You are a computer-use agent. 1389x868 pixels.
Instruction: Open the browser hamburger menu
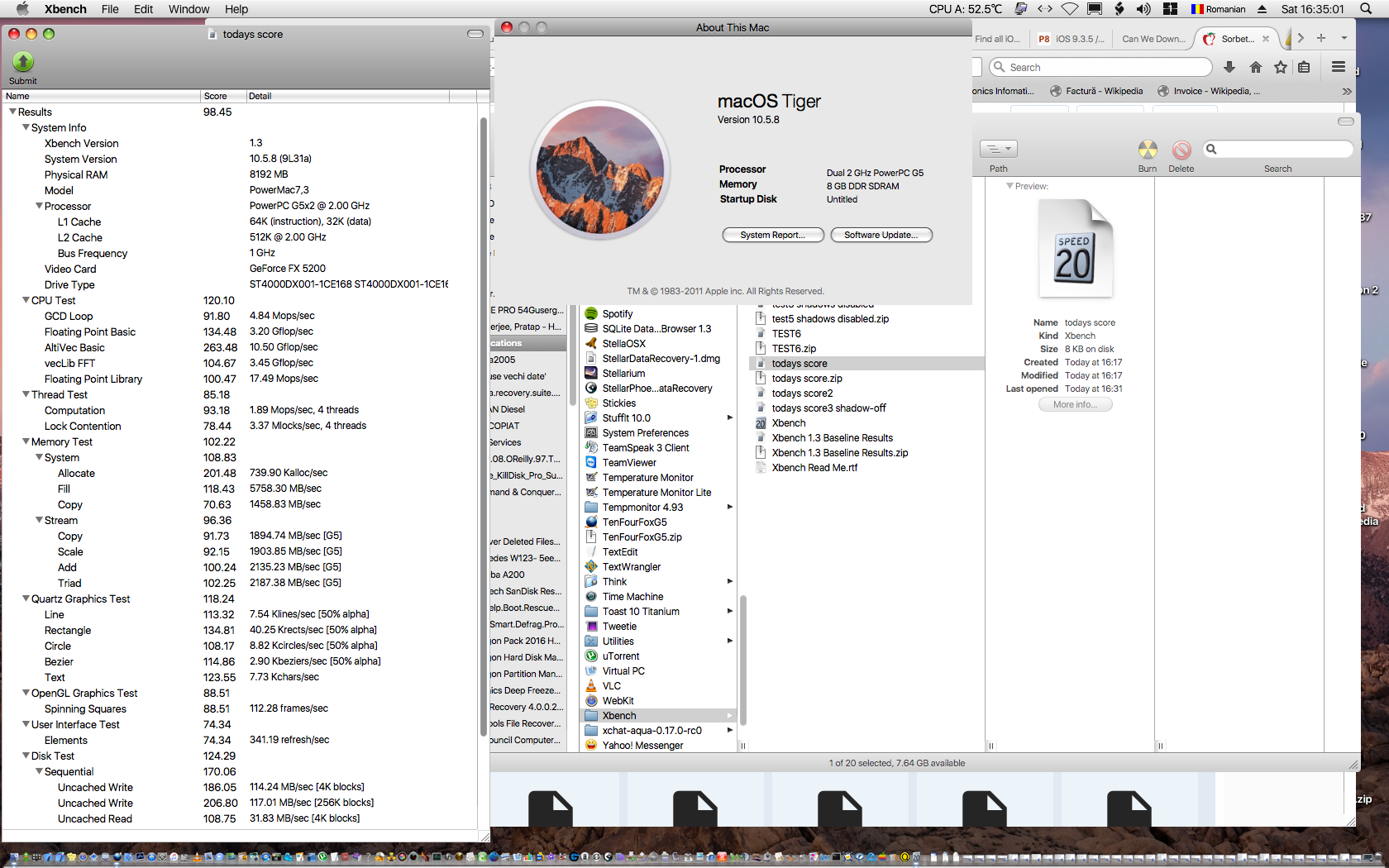click(1339, 67)
